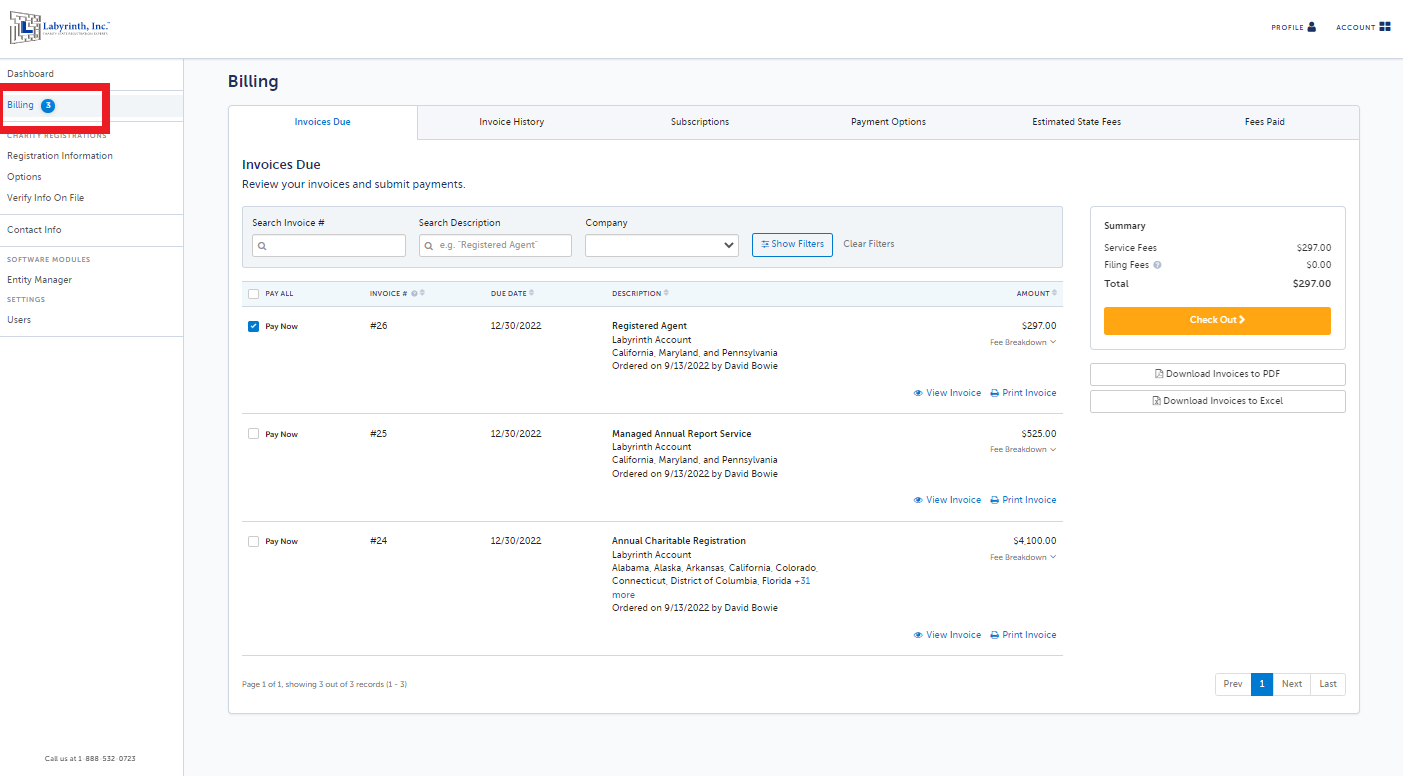Open the Subscriptions tab

pos(700,122)
